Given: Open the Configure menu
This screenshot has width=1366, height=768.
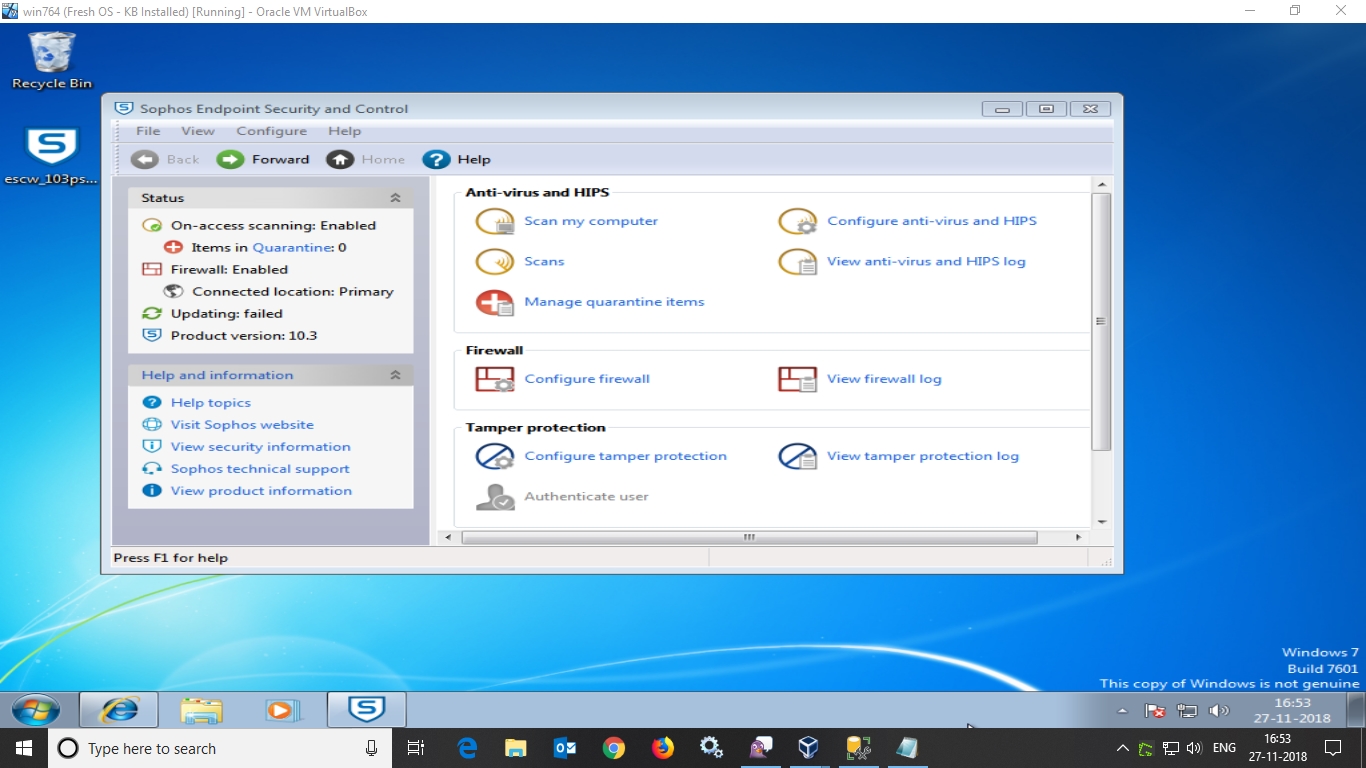Looking at the screenshot, I should tap(272, 131).
